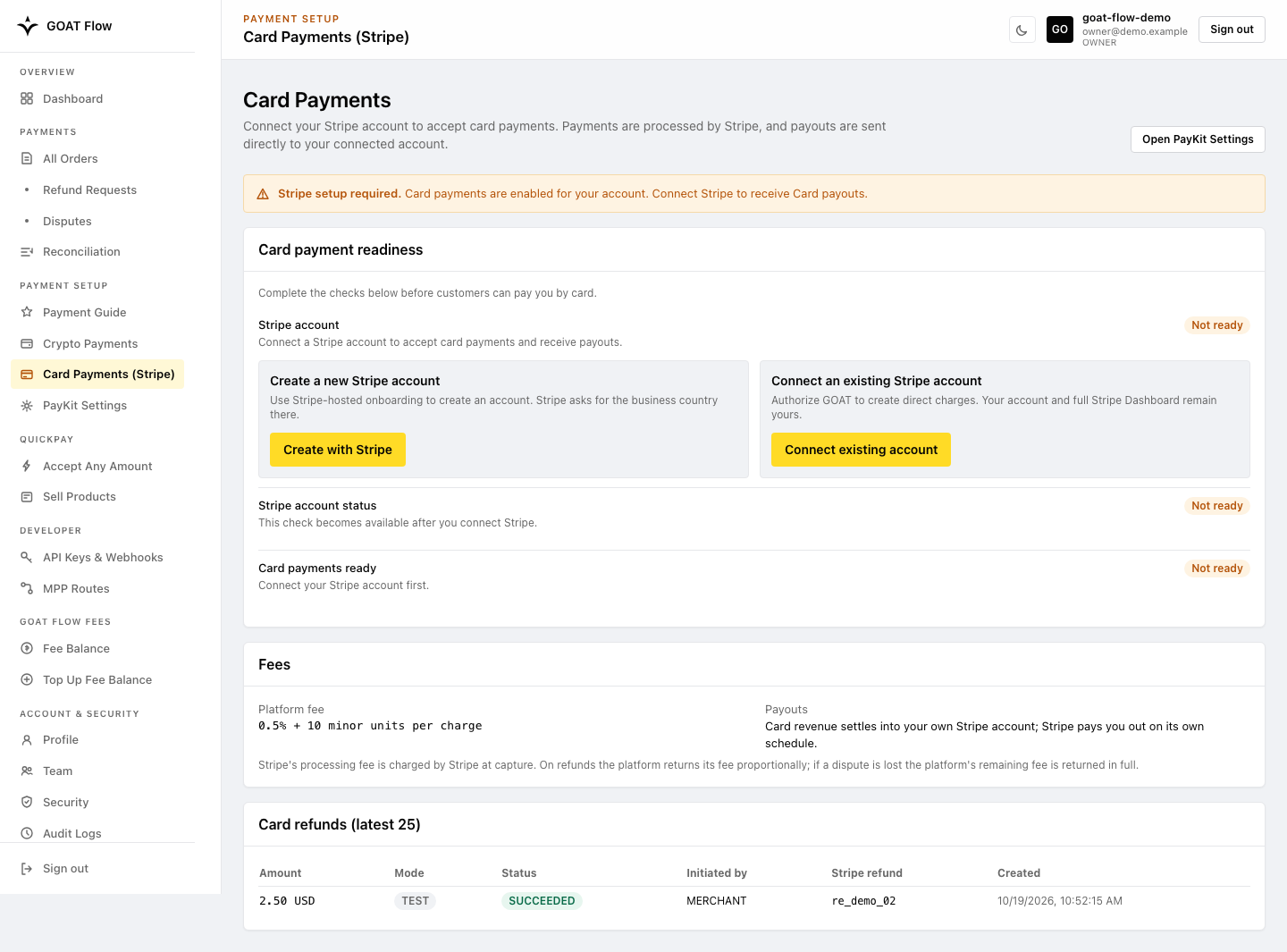This screenshot has height=952, width=1287.
Task: Click the Accept Any Amount lightning icon
Action: [x=27, y=466]
